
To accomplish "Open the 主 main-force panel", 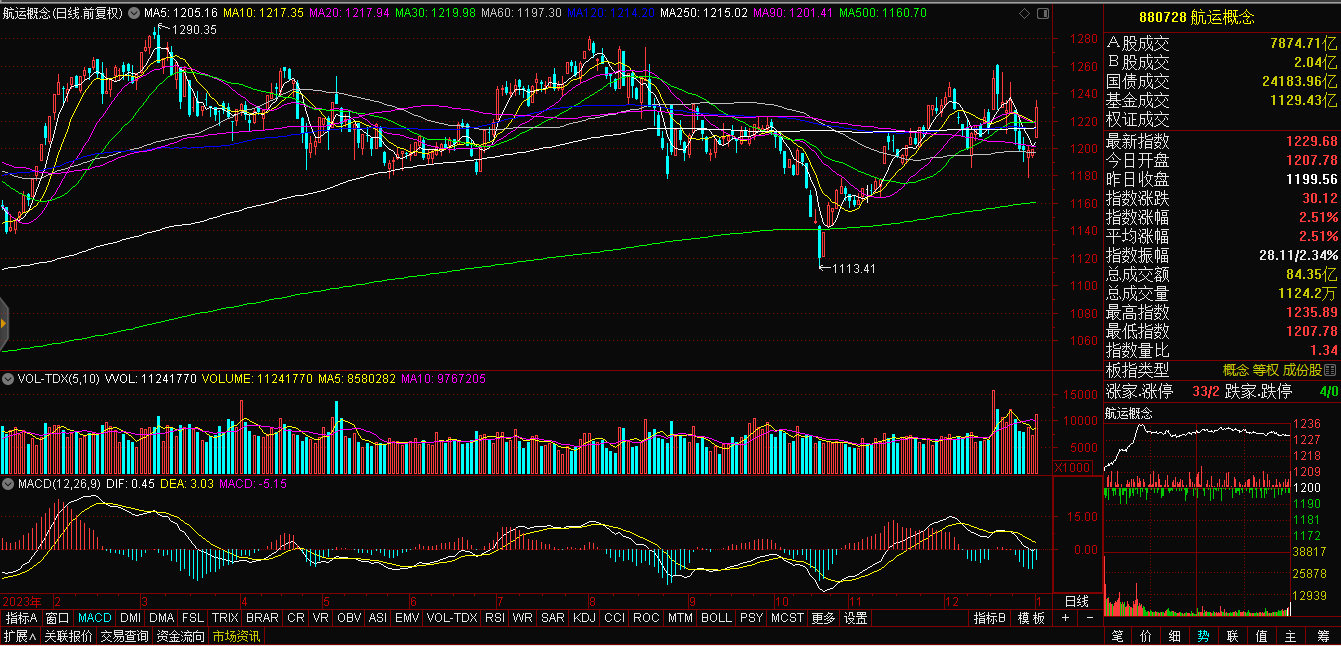I will (1290, 636).
